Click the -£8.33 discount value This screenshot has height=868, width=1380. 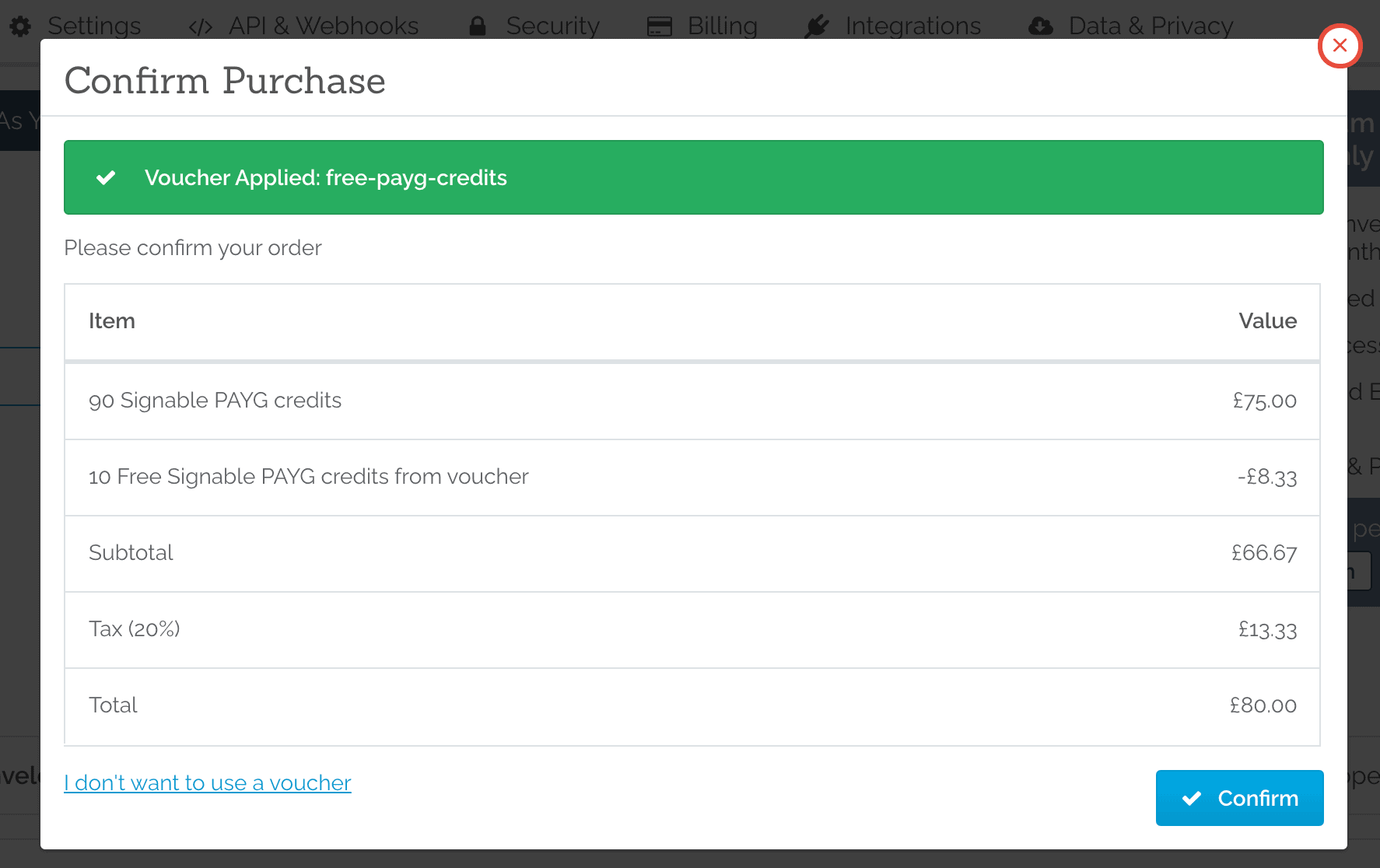tap(1267, 477)
